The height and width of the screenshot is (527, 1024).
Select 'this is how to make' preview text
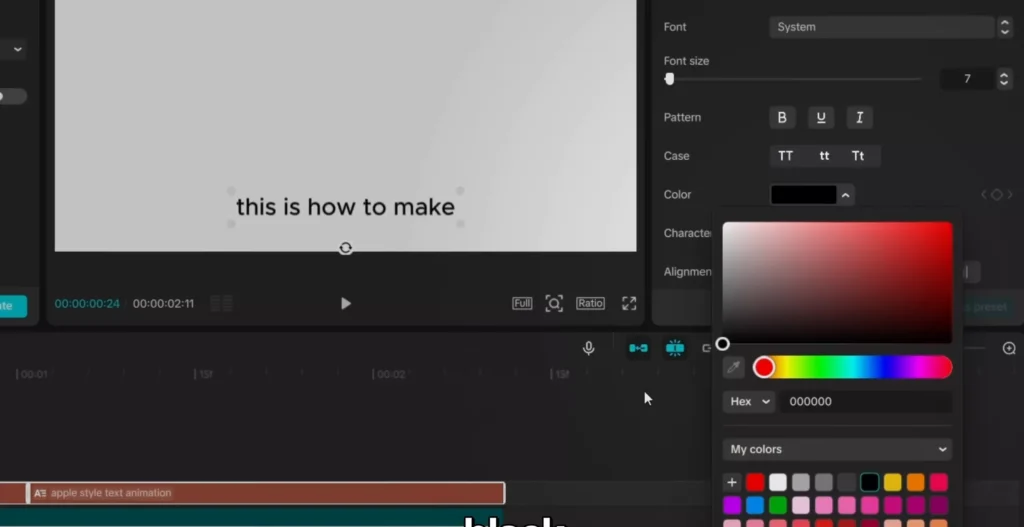[345, 207]
